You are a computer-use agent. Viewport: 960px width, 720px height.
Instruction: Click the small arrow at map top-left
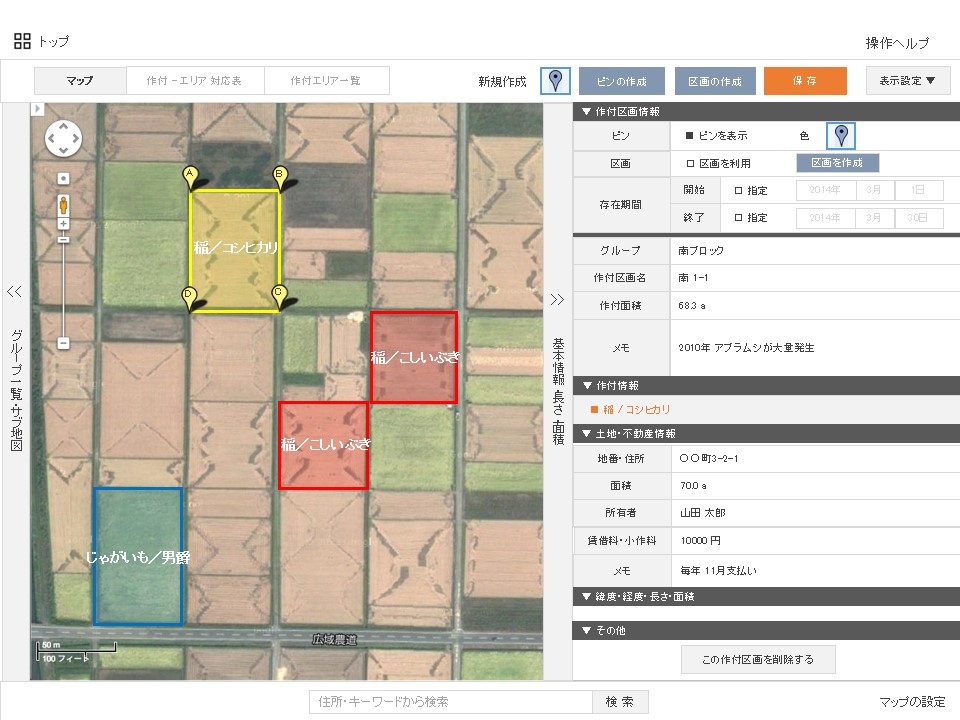click(x=37, y=109)
